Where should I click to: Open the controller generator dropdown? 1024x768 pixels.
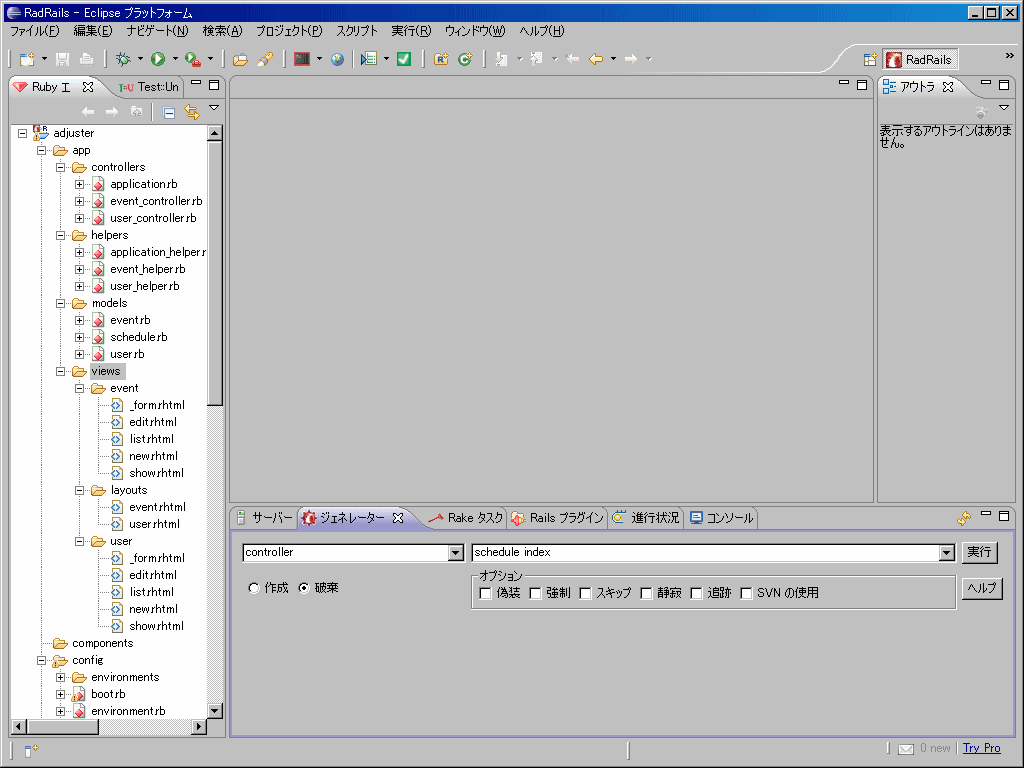click(456, 552)
